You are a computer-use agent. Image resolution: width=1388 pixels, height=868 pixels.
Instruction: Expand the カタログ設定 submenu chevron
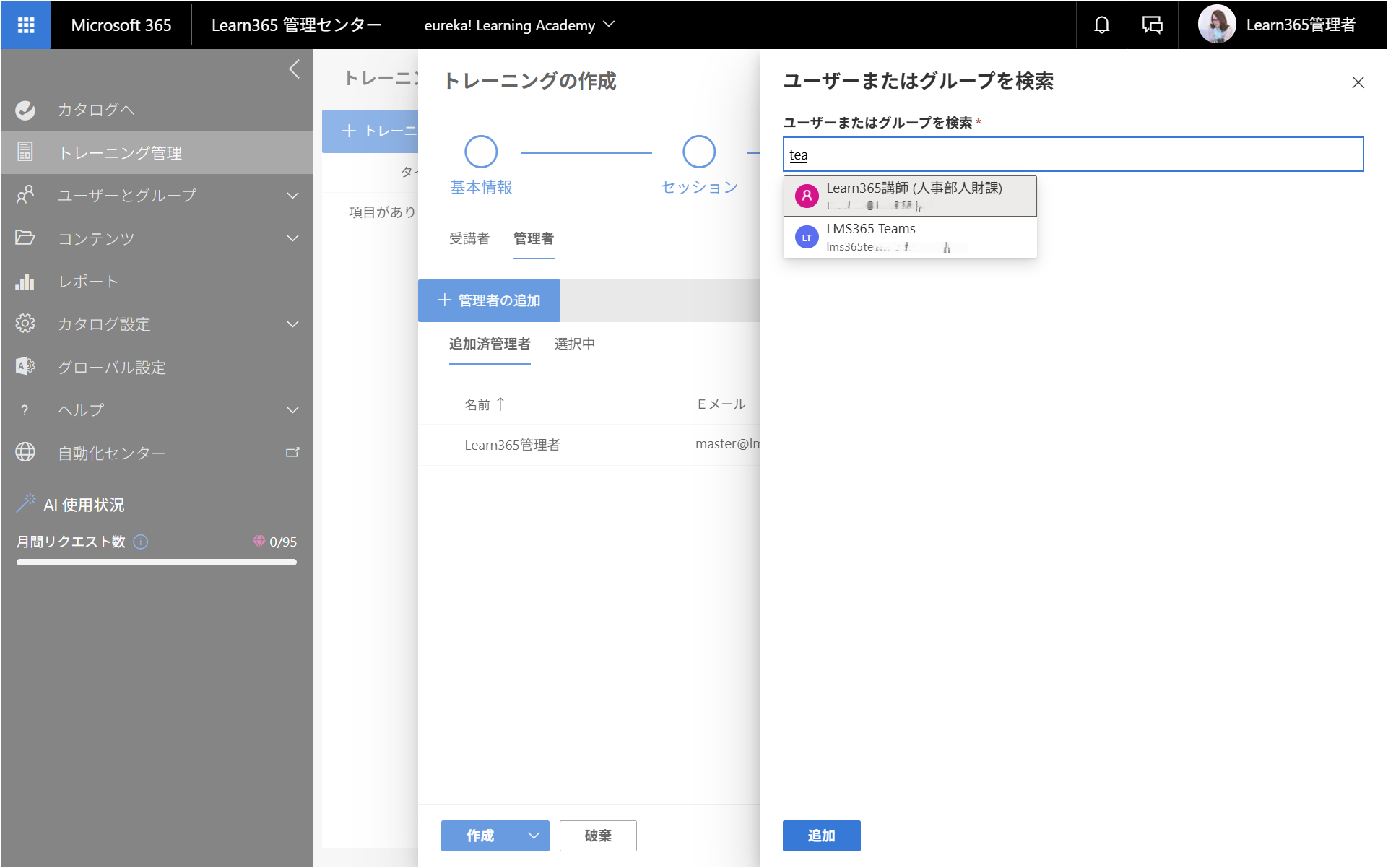pyautogui.click(x=292, y=324)
